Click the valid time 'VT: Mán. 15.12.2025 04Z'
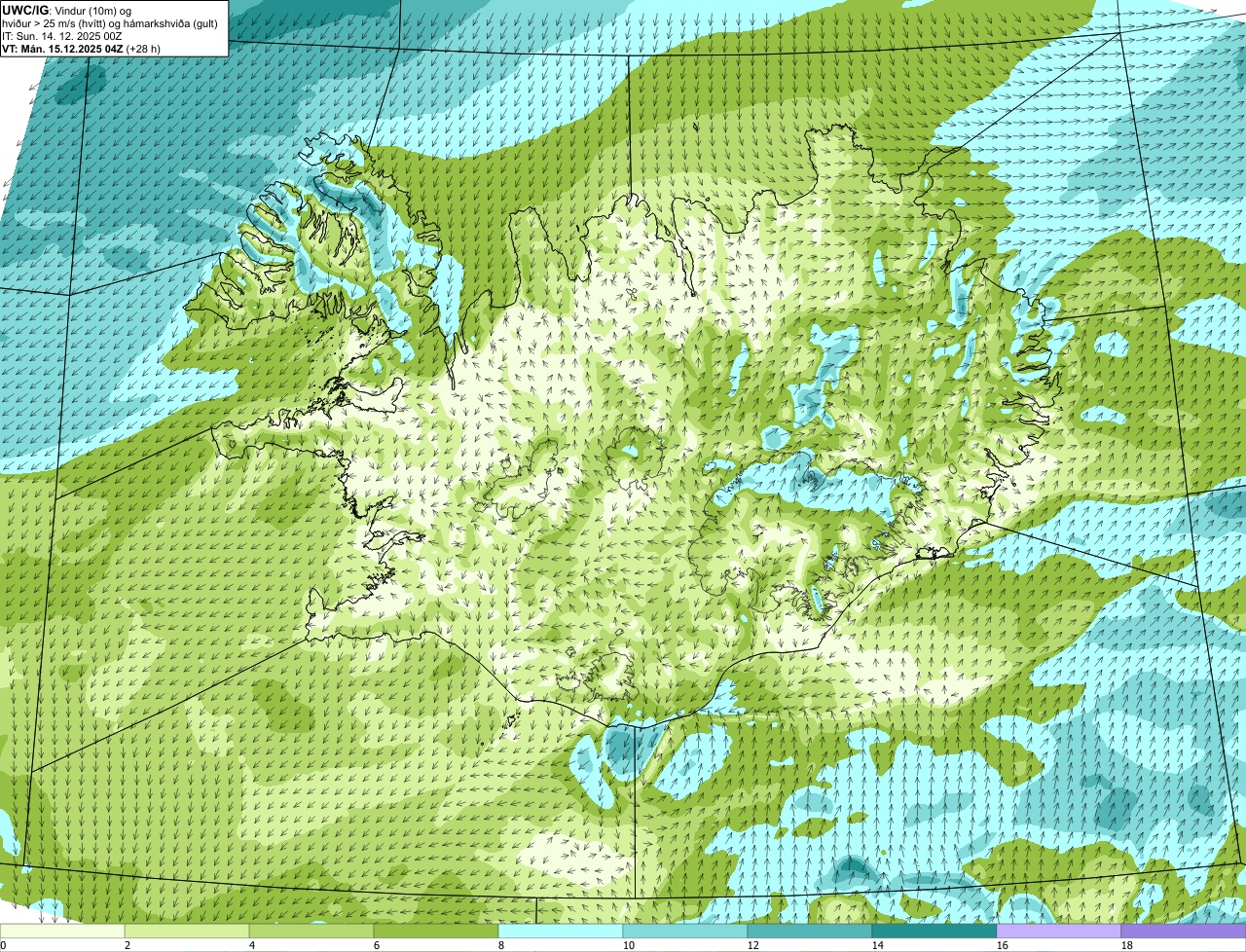The width and height of the screenshot is (1246, 952). [62, 49]
